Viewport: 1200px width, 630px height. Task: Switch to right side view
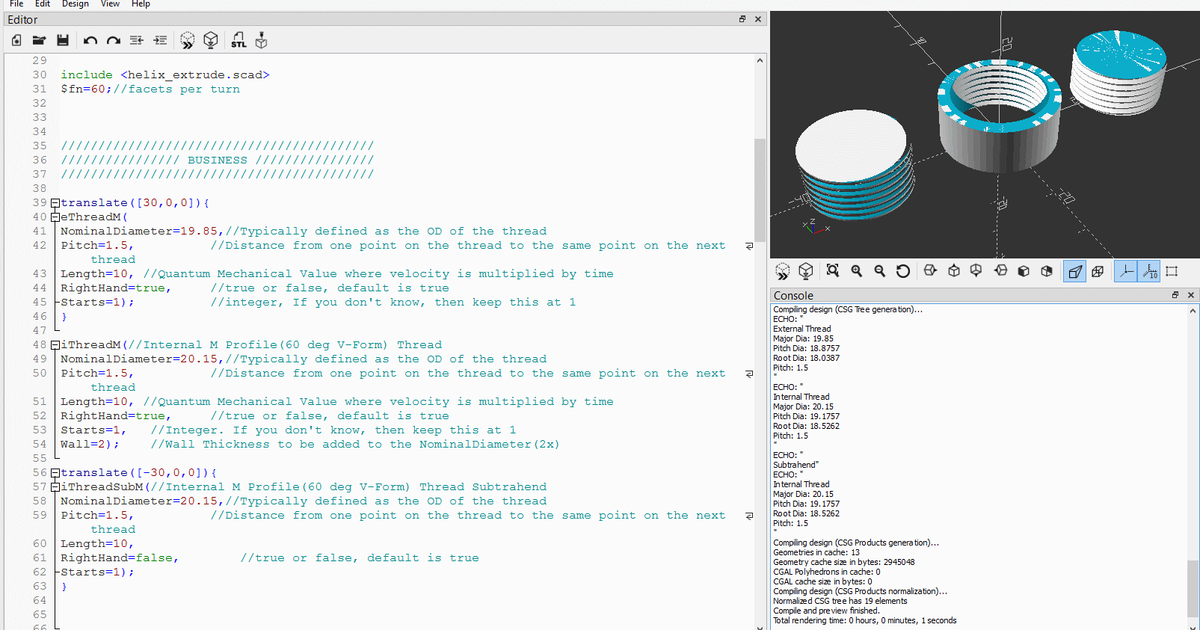pos(931,270)
